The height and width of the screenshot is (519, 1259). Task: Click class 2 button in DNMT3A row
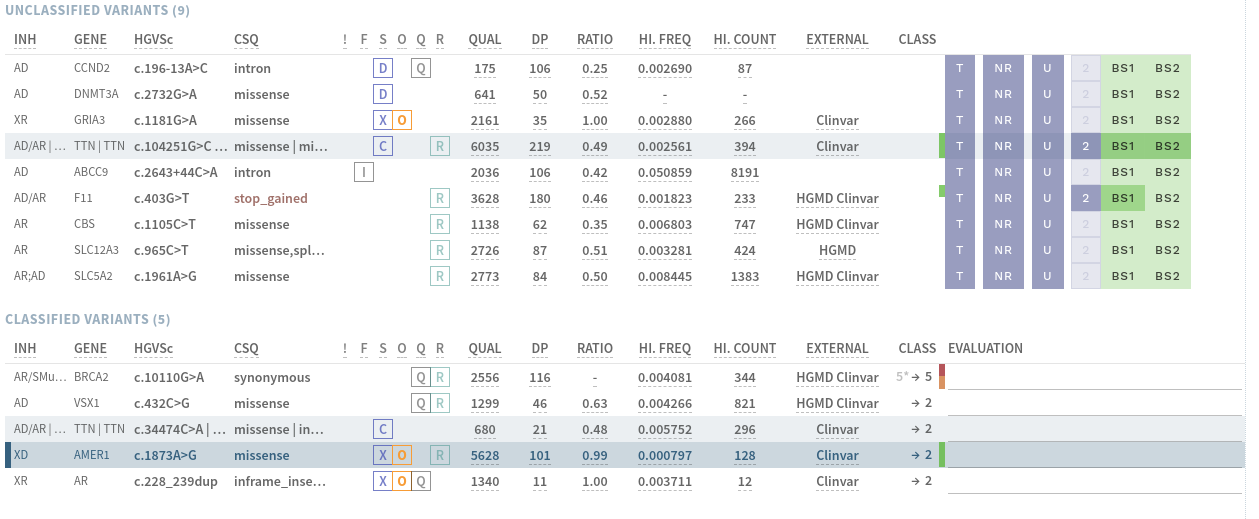[1085, 94]
